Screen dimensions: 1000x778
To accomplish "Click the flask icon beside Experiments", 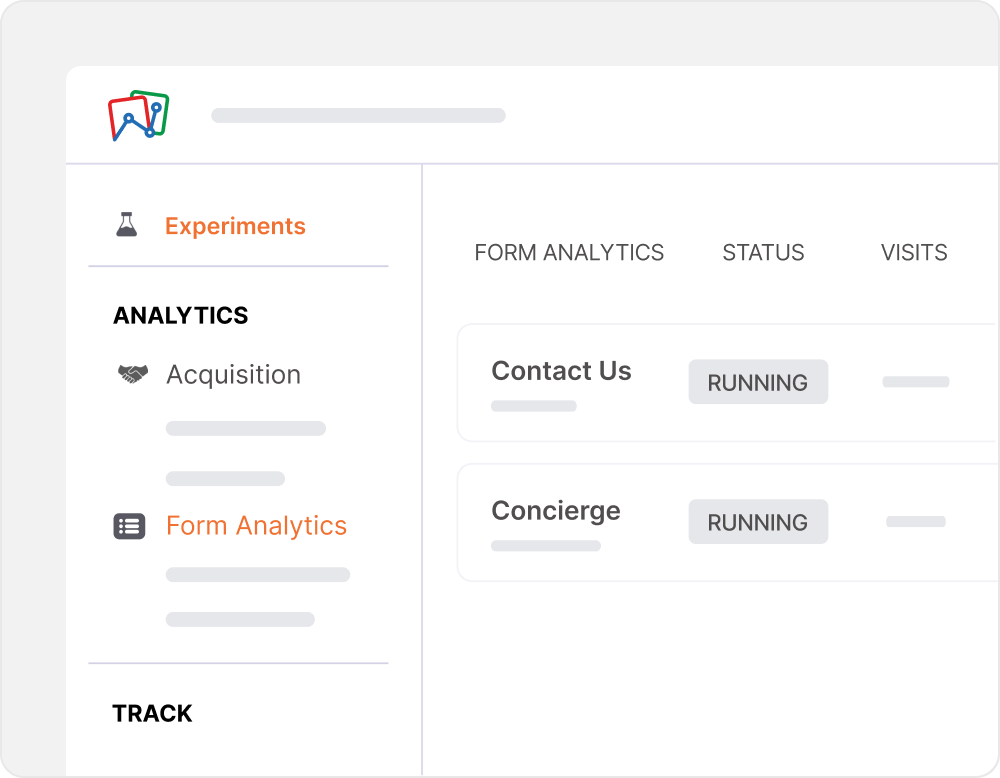I will point(126,225).
